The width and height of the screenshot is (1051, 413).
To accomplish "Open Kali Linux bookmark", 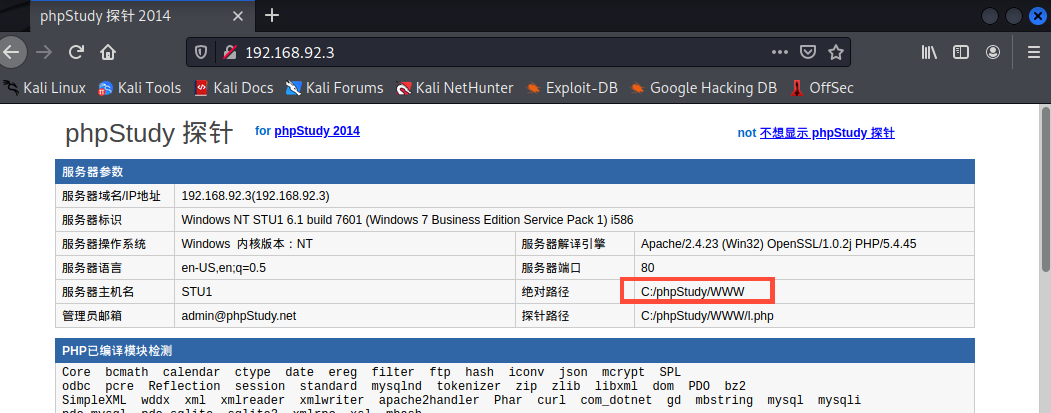I will [x=45, y=88].
